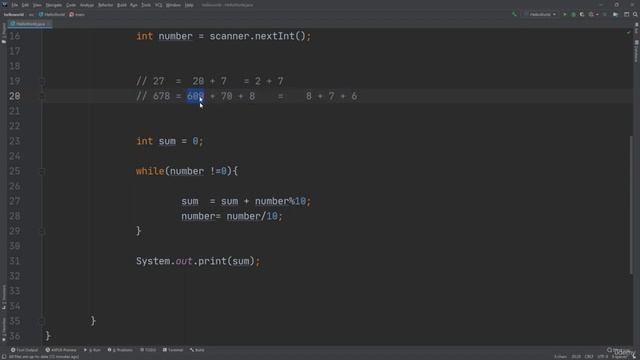Open the Navigate menu
640x360 pixels.
click(53, 5)
